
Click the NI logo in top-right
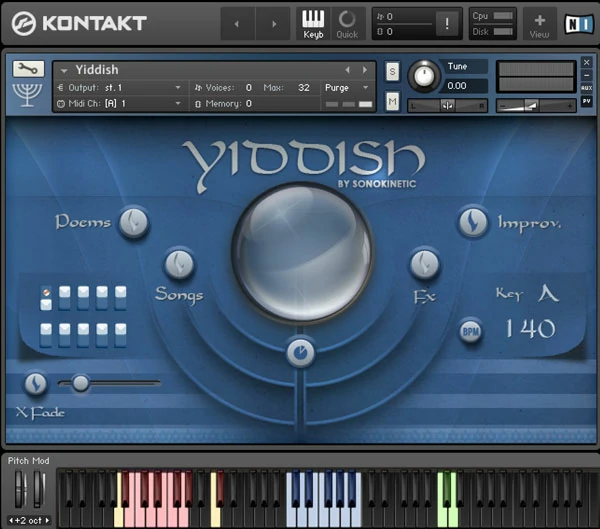(577, 23)
